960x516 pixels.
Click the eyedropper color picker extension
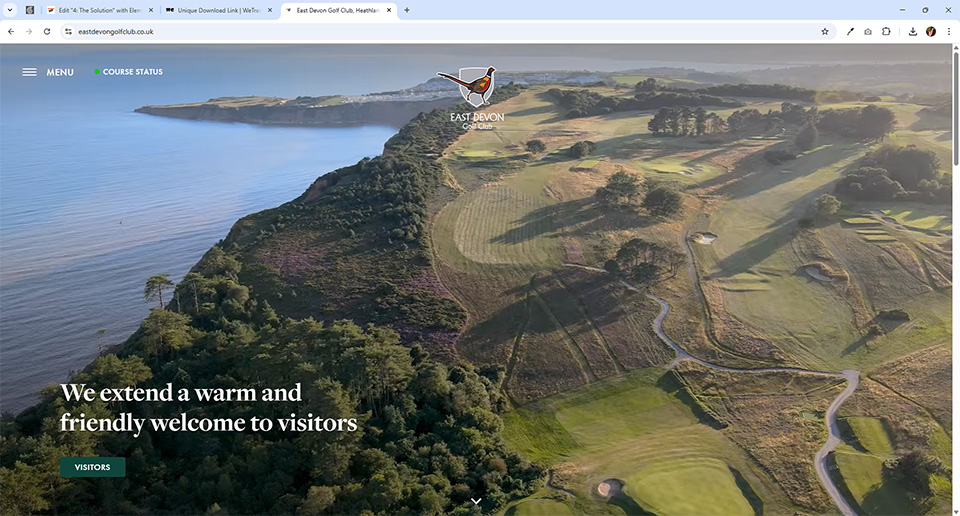[x=850, y=31]
